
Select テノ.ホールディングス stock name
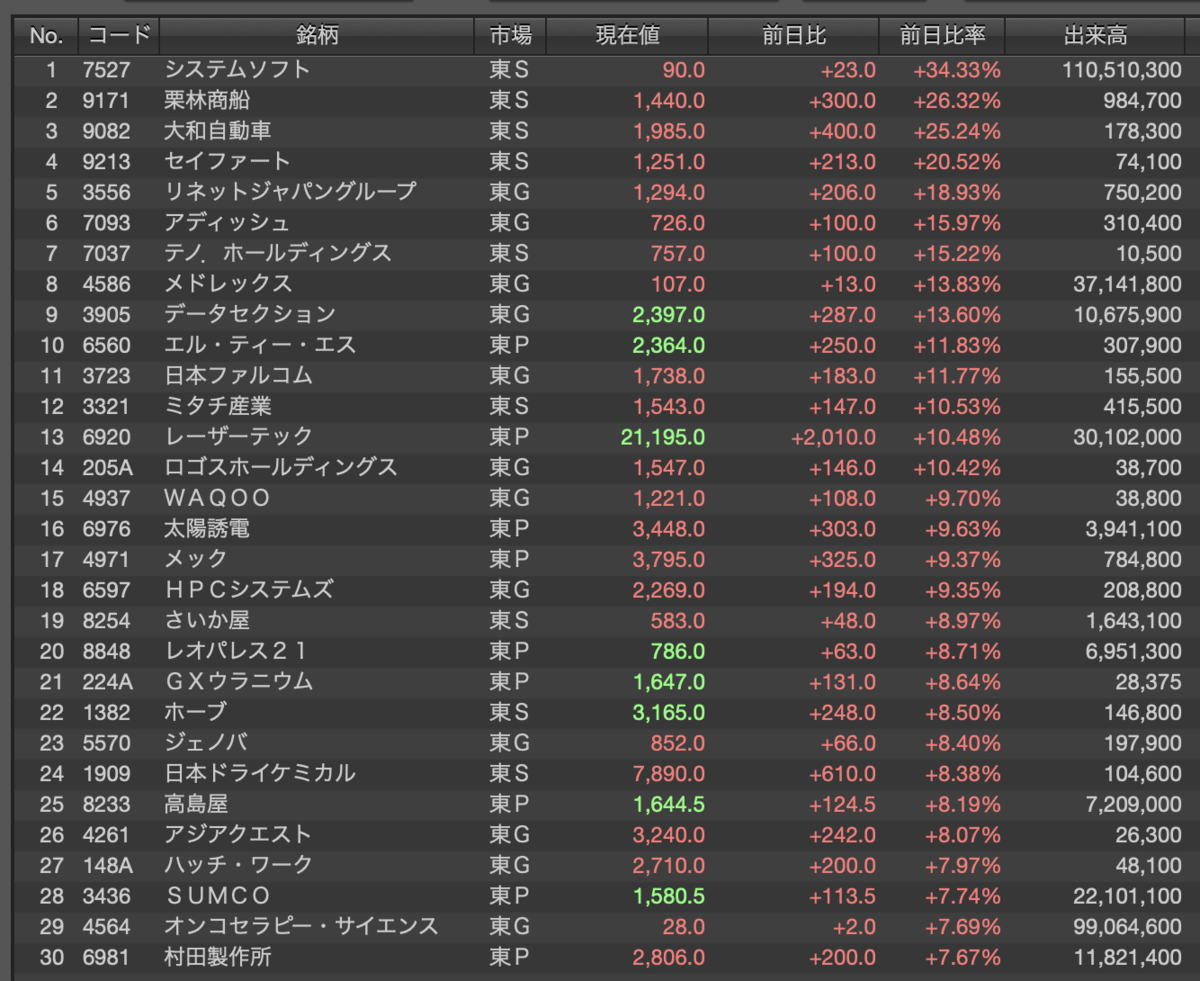click(x=278, y=253)
